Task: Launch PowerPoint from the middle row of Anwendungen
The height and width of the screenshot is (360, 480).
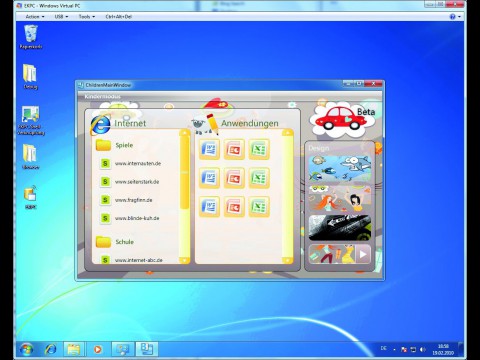Action: click(234, 178)
